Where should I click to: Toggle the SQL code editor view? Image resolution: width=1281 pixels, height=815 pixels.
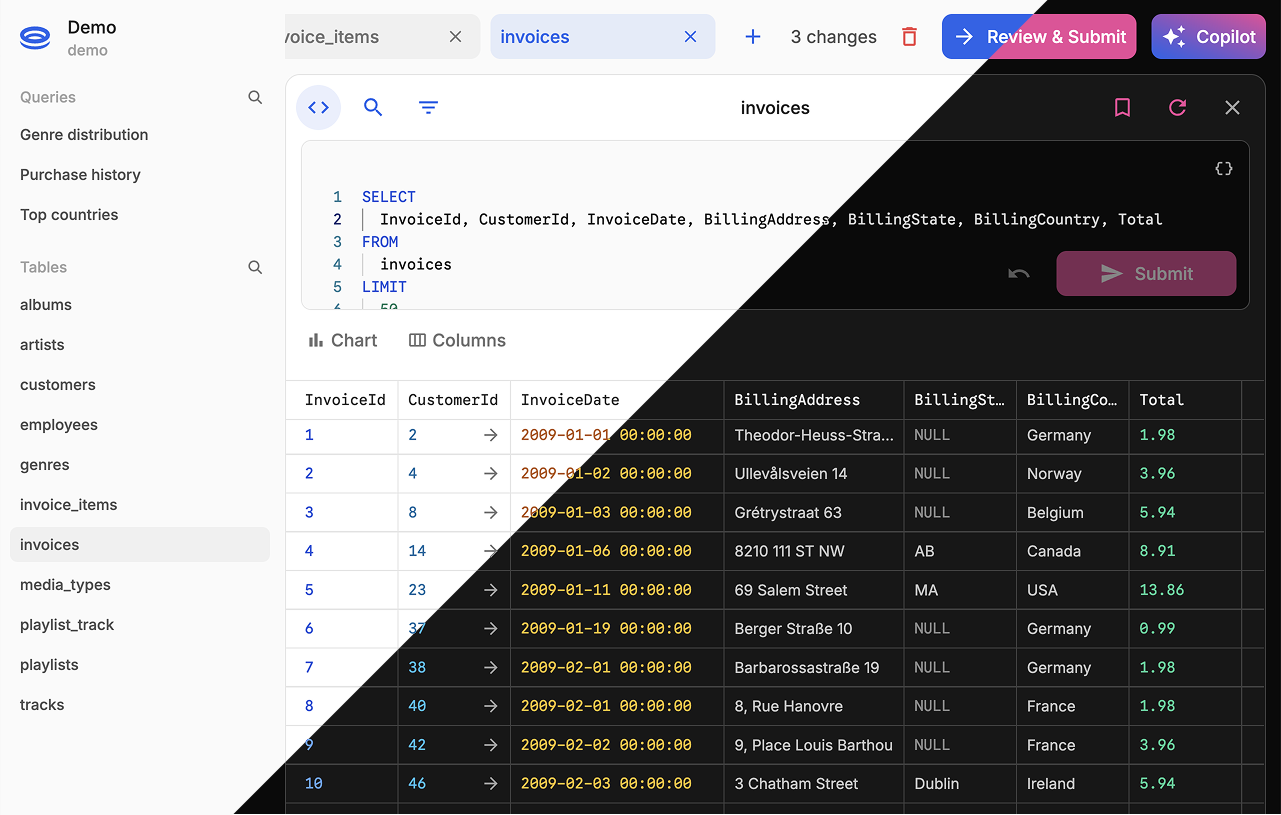[x=318, y=108]
